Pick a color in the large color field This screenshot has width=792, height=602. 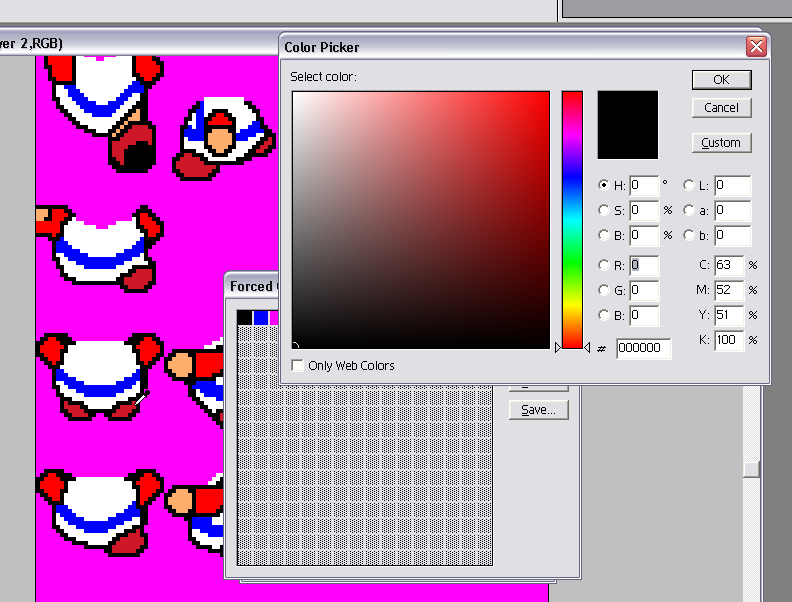[x=420, y=220]
